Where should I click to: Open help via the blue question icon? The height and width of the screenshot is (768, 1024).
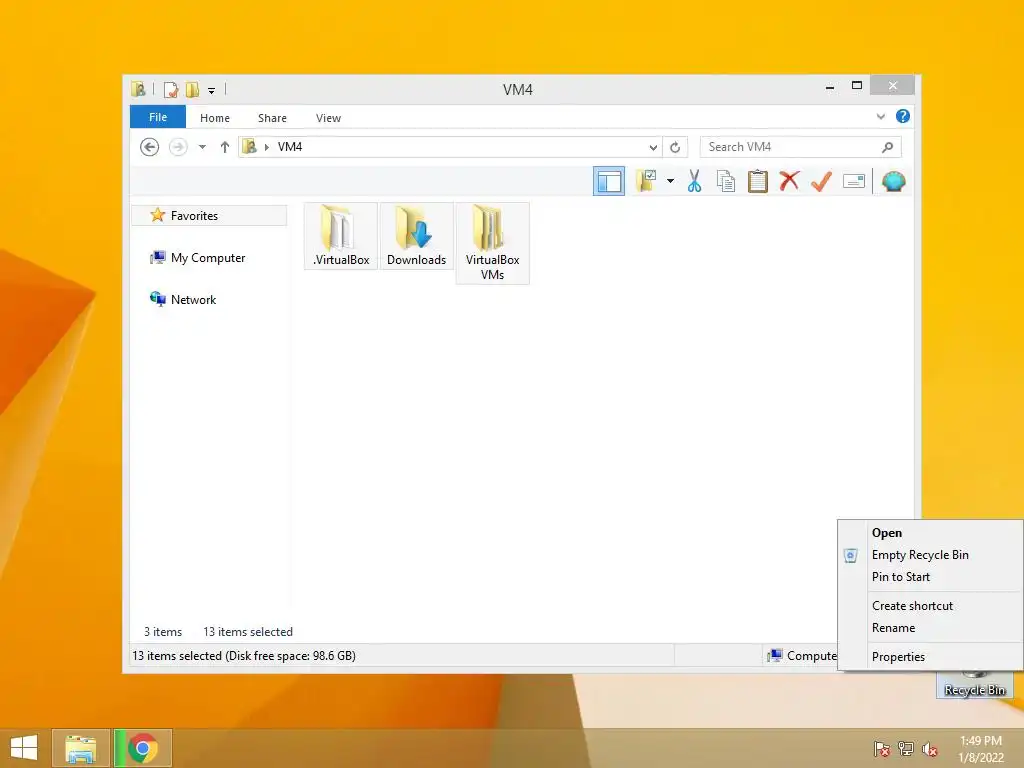(903, 116)
